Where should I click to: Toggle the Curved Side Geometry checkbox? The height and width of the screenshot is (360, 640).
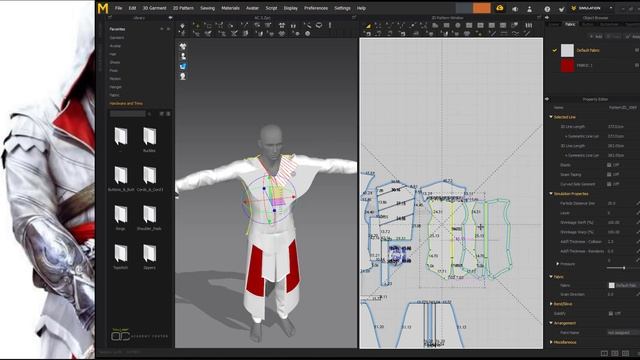609,184
